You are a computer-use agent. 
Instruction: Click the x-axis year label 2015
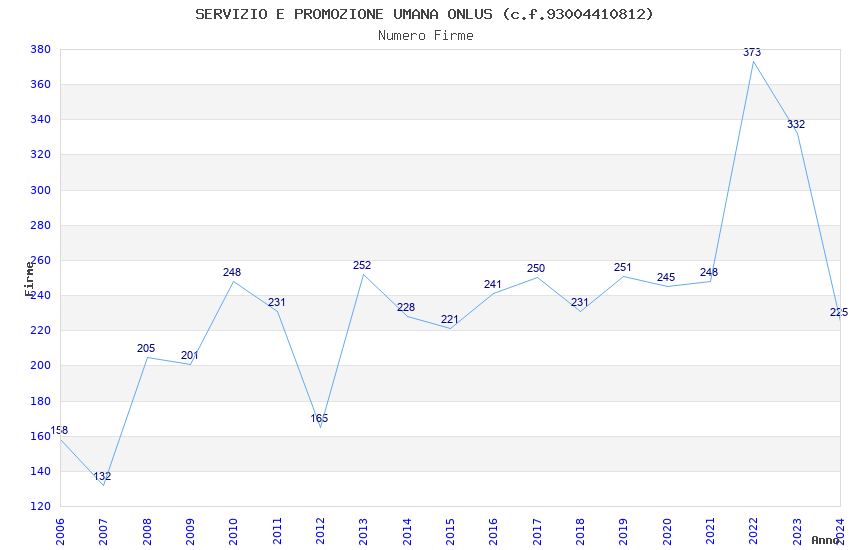click(x=450, y=532)
